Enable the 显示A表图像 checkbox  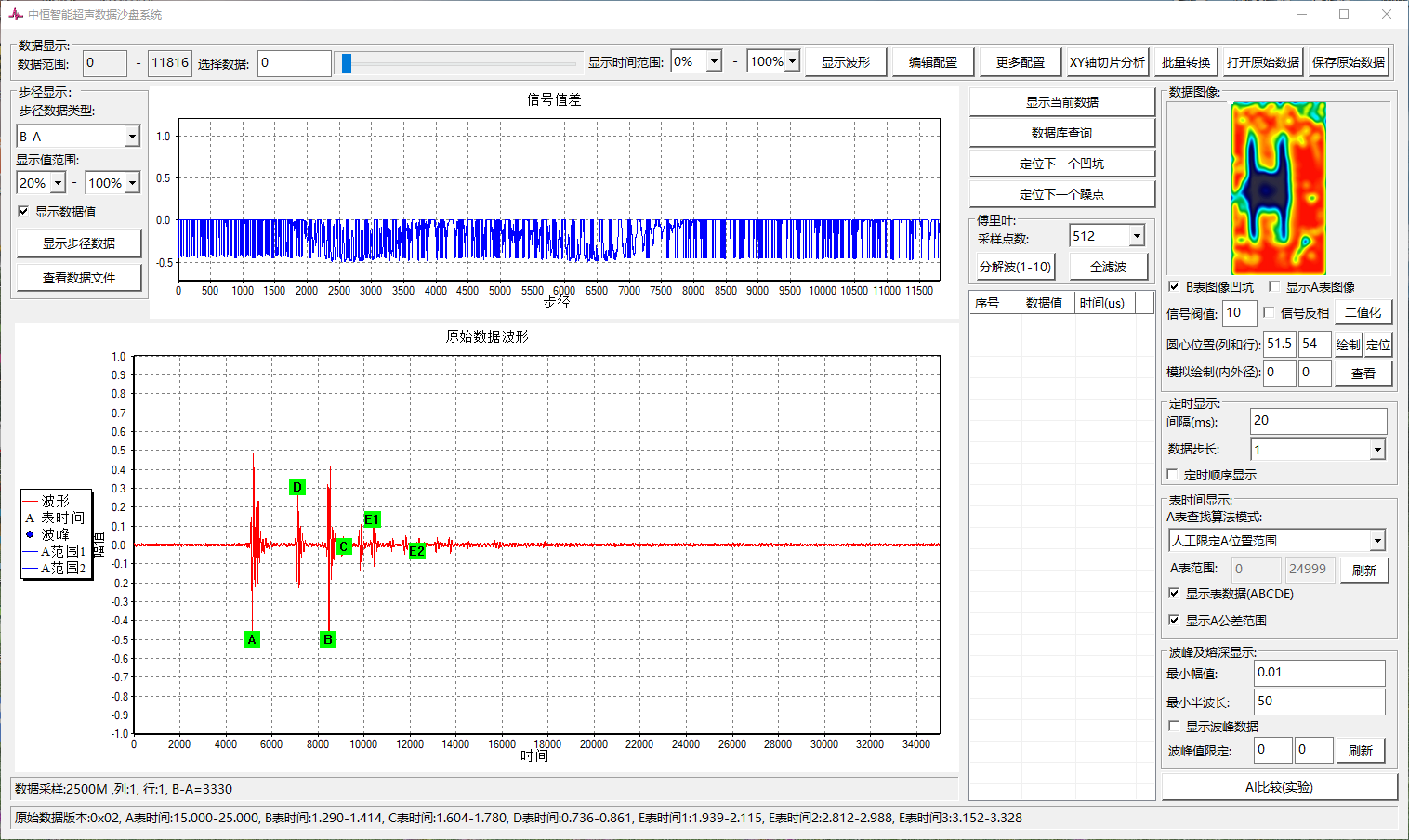[x=1274, y=287]
